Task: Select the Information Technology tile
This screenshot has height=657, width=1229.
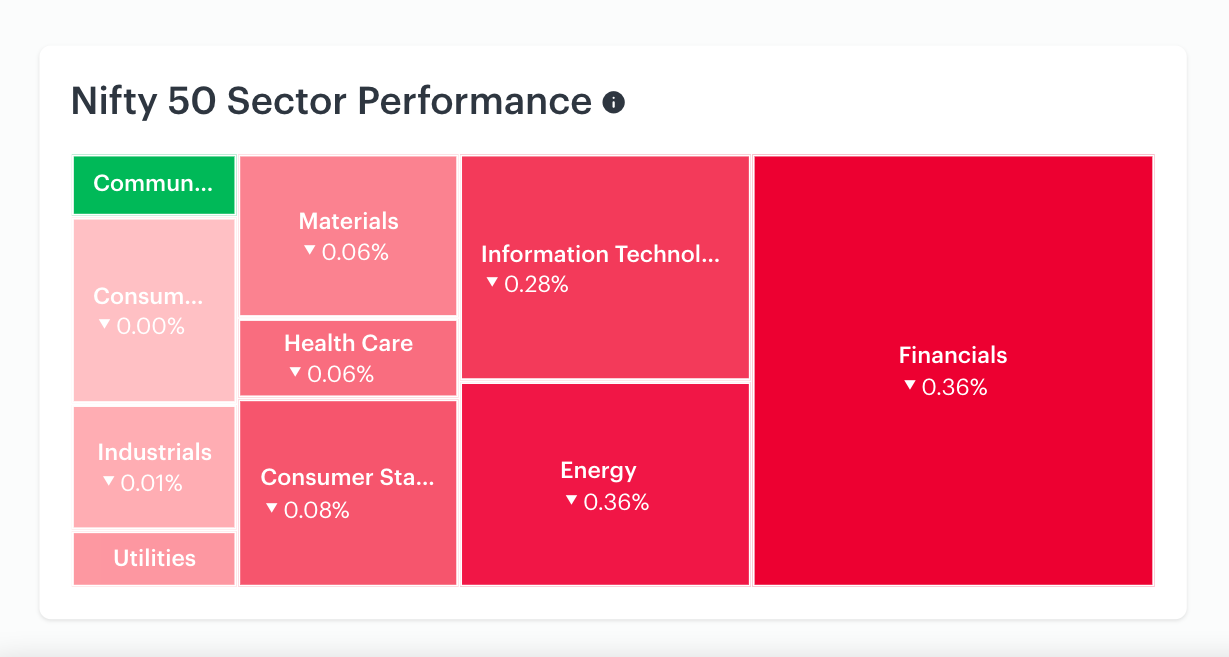Action: [605, 267]
